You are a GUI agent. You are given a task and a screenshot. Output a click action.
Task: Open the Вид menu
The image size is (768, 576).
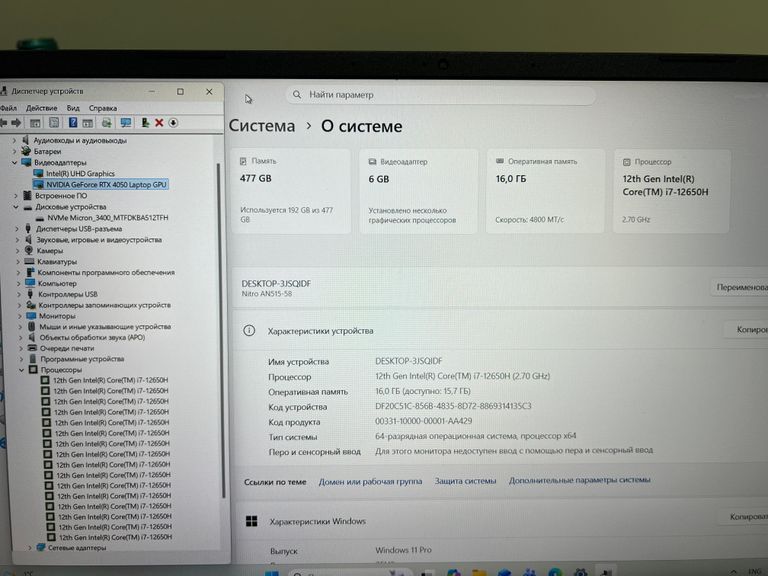click(73, 108)
